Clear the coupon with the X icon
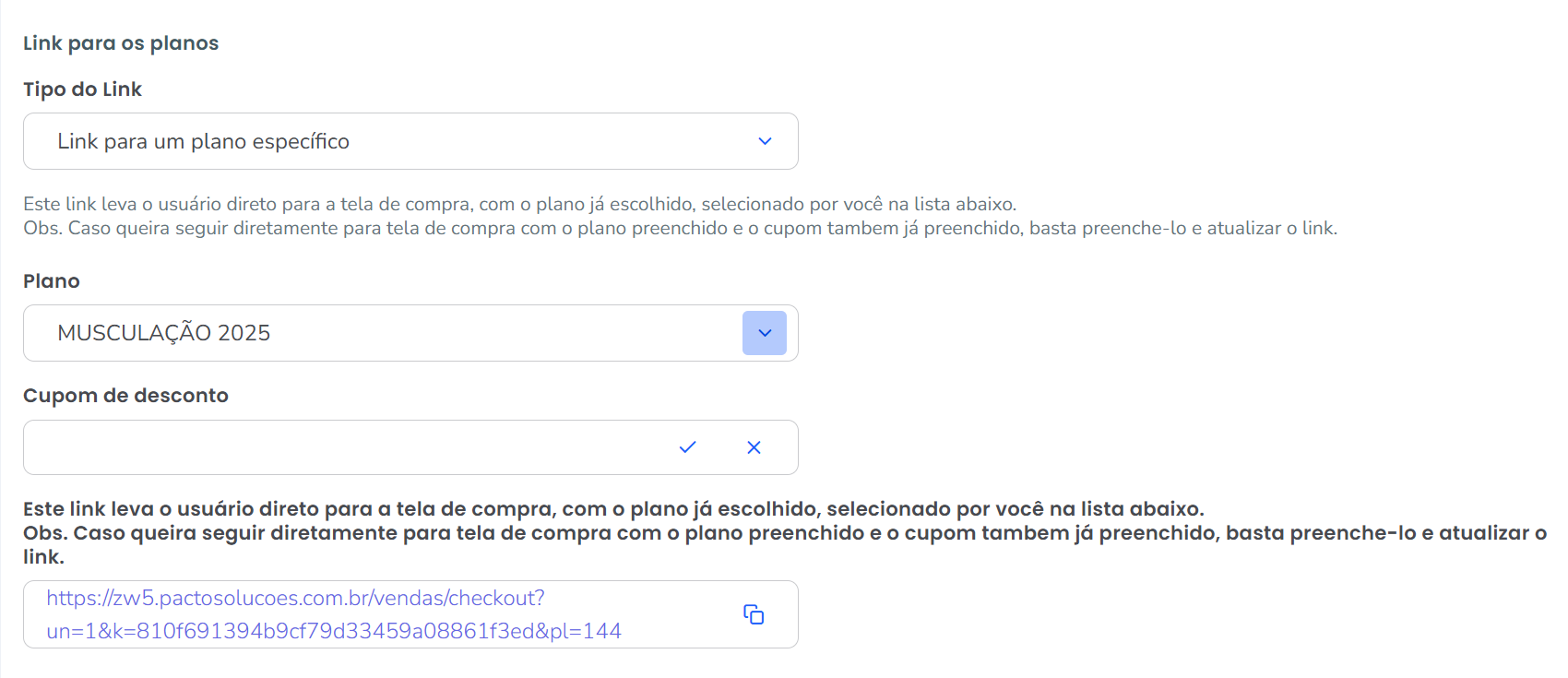 tap(754, 447)
